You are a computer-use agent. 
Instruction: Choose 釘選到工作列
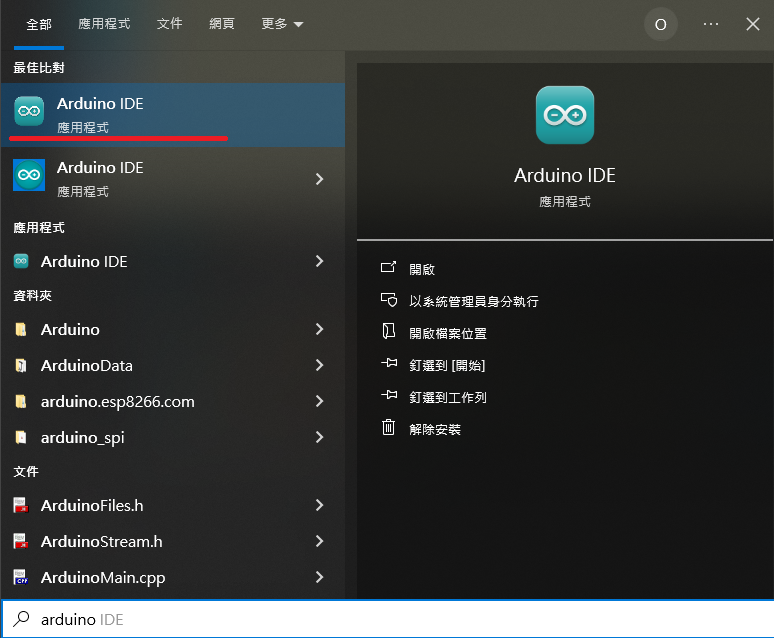448,398
